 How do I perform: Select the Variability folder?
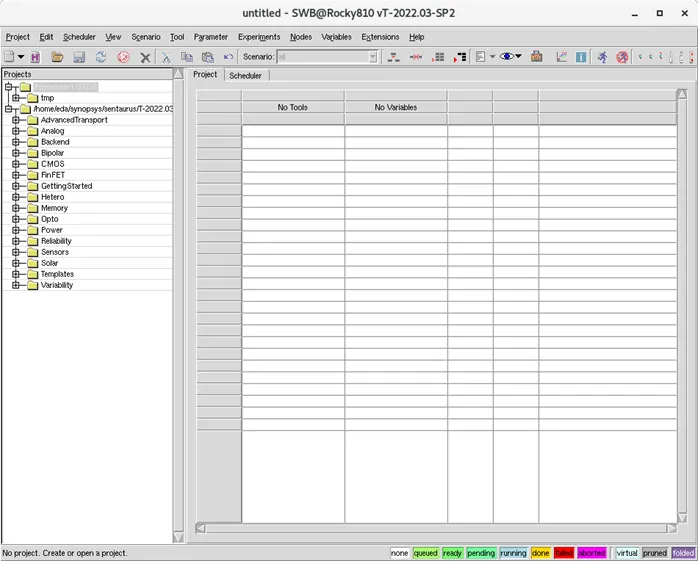[57, 285]
